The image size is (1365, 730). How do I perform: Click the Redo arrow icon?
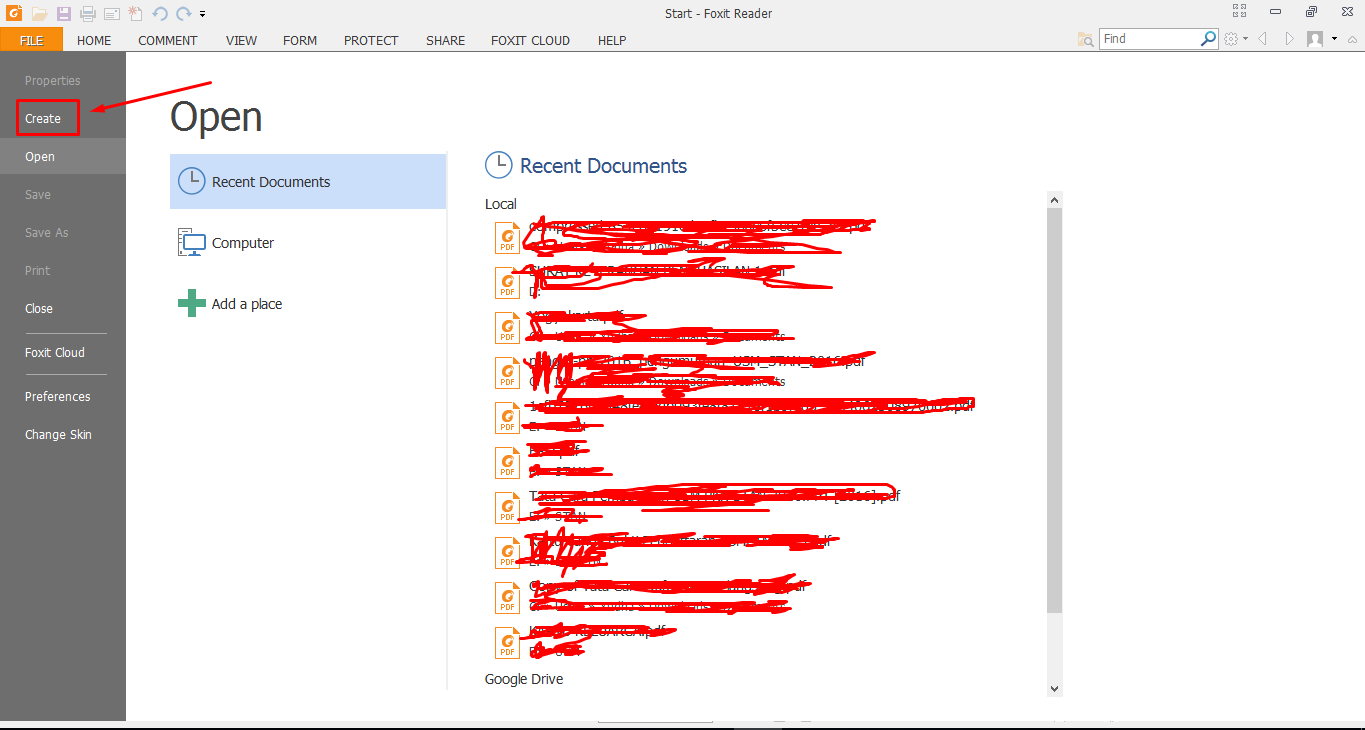[183, 14]
